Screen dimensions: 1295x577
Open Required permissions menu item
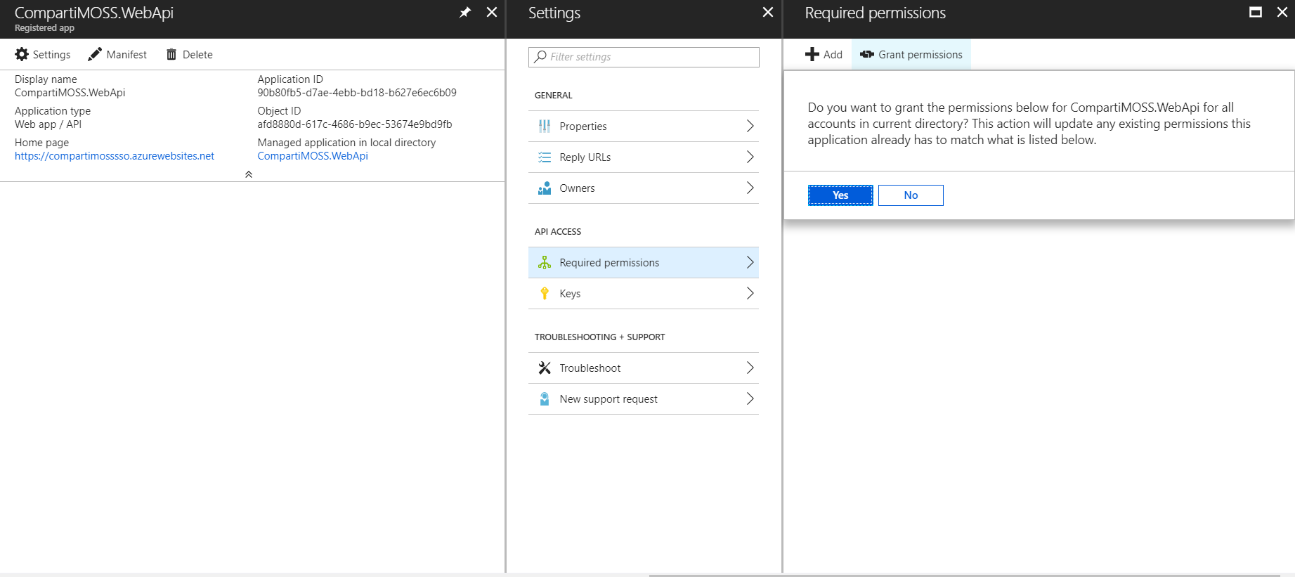(x=609, y=263)
